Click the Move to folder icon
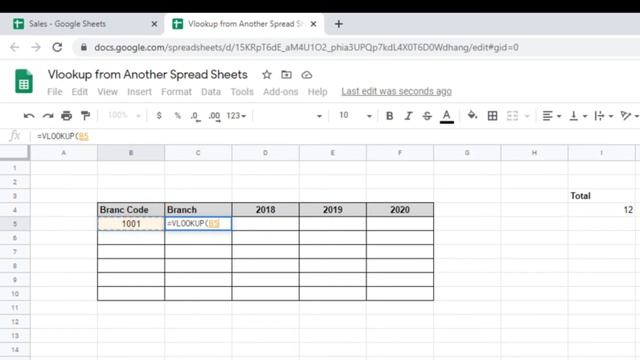This screenshot has width=640, height=360. (287, 75)
